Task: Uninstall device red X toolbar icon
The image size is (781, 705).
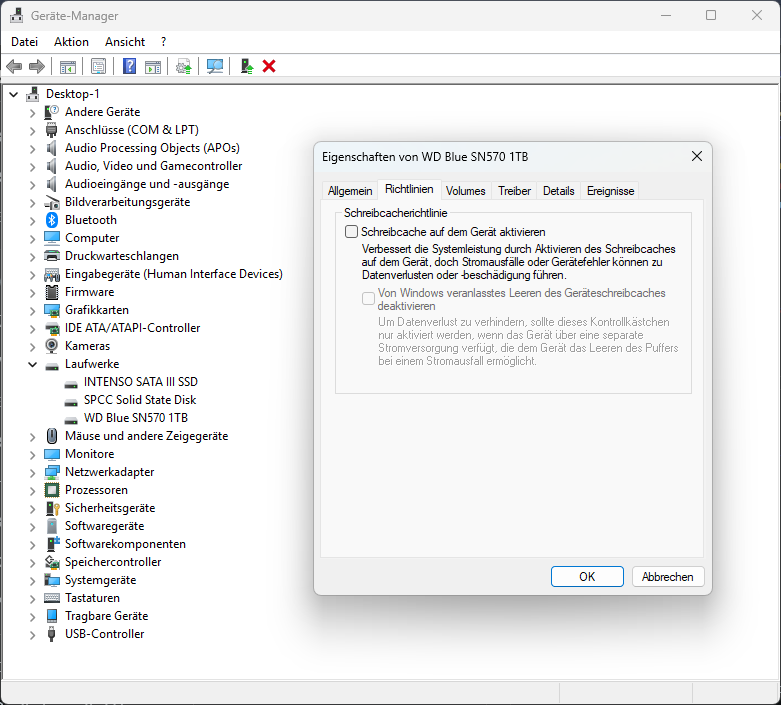Action: 269,66
